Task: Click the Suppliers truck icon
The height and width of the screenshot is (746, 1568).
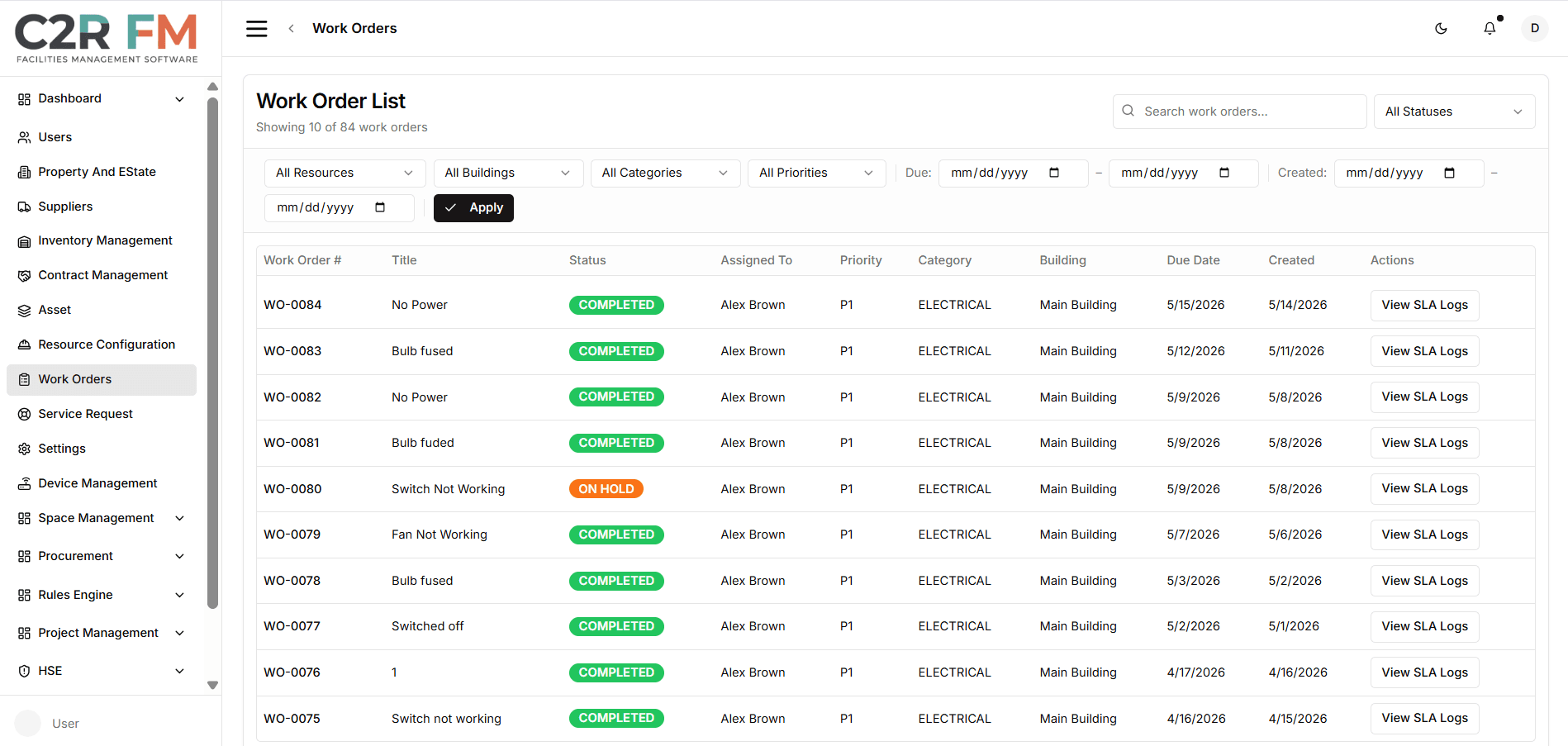Action: (24, 207)
